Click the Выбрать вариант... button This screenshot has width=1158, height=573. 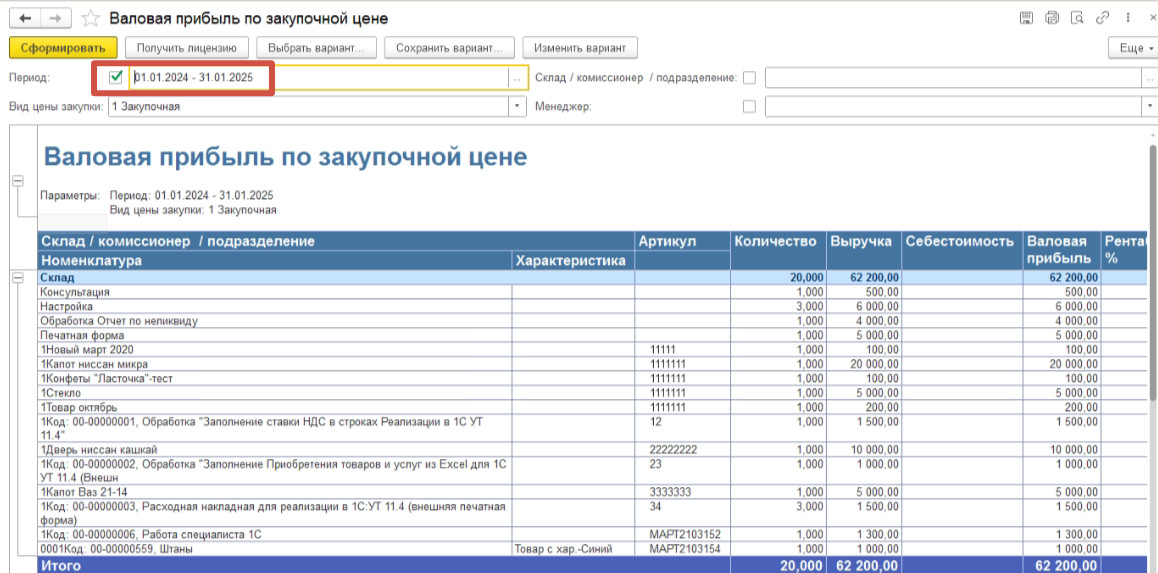(318, 48)
